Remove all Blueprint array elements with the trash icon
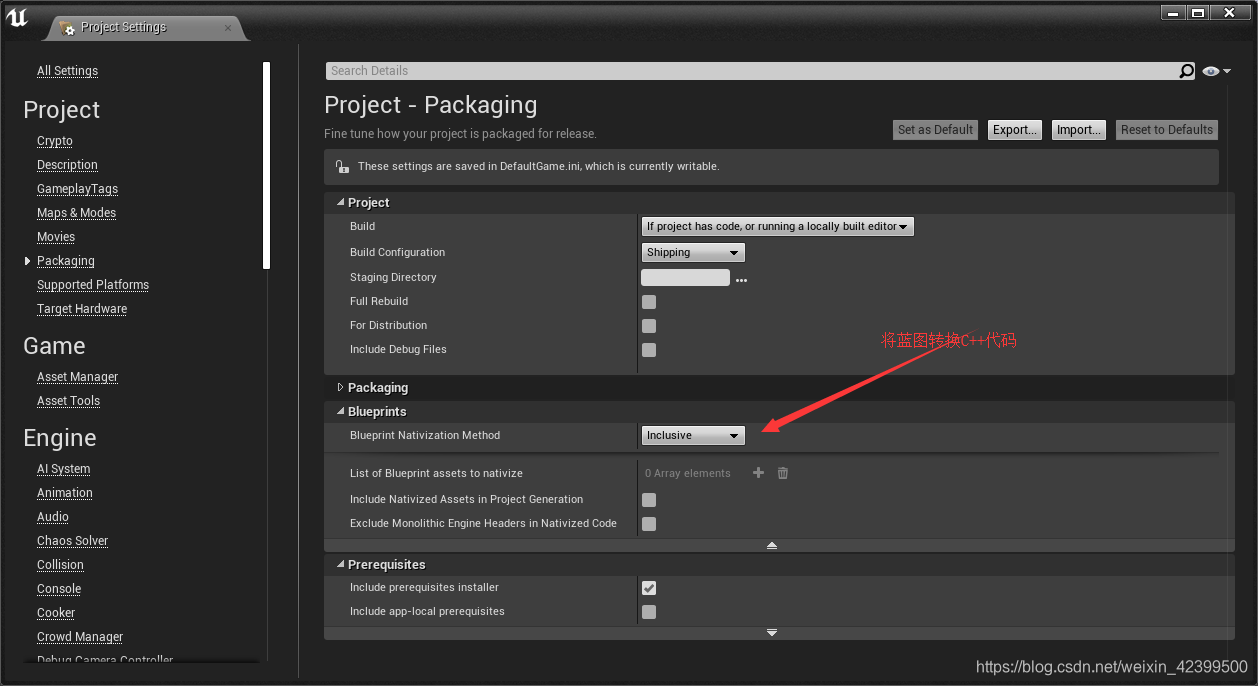The image size is (1258, 686). point(783,473)
